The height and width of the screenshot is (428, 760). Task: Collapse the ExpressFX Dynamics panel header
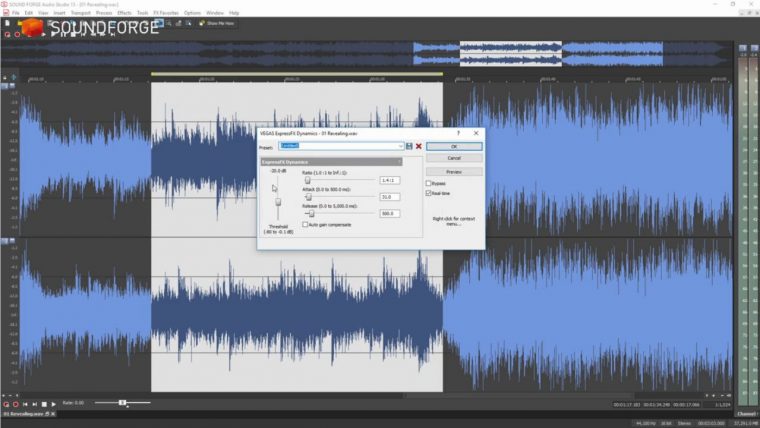point(397,161)
